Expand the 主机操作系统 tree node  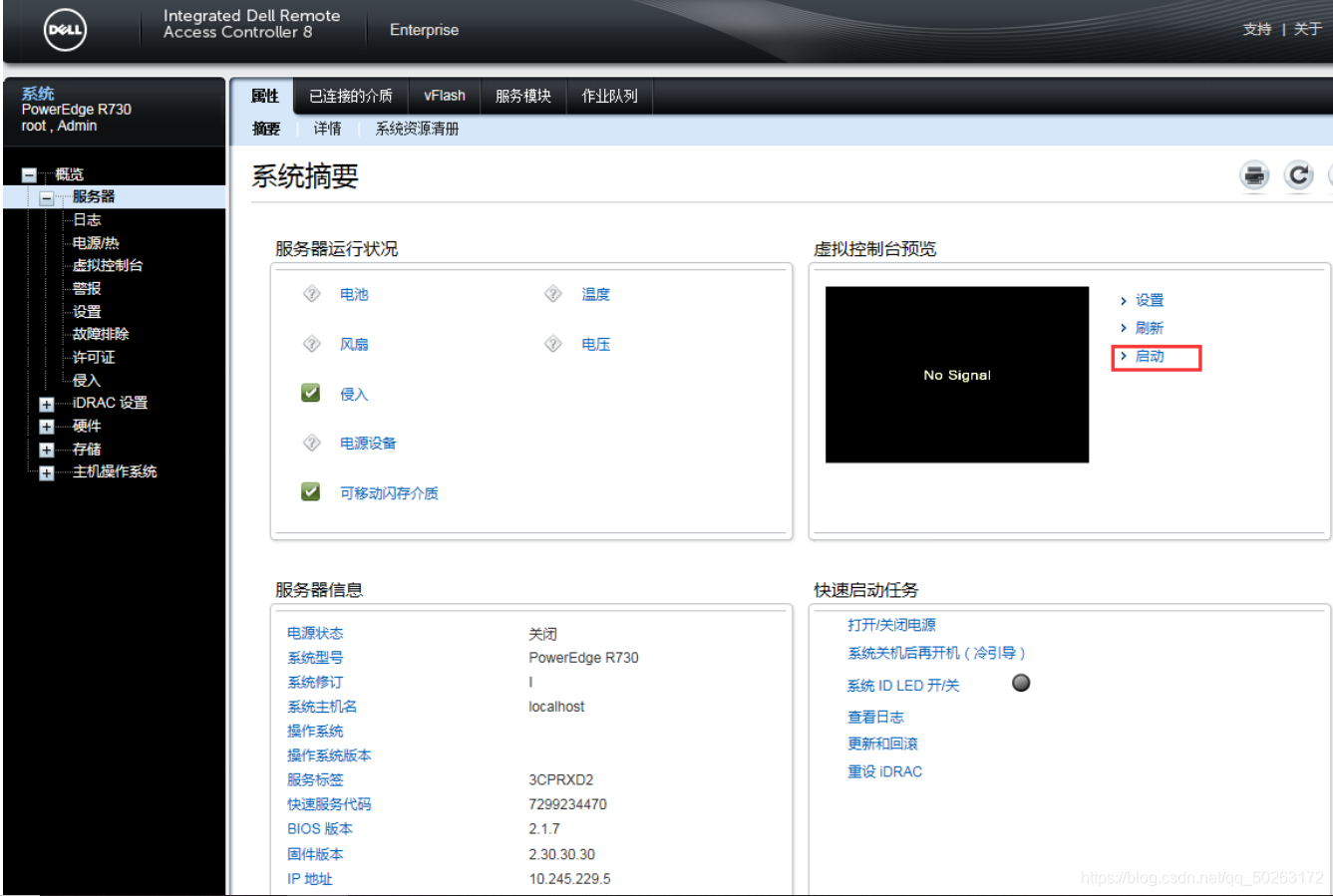tap(46, 473)
